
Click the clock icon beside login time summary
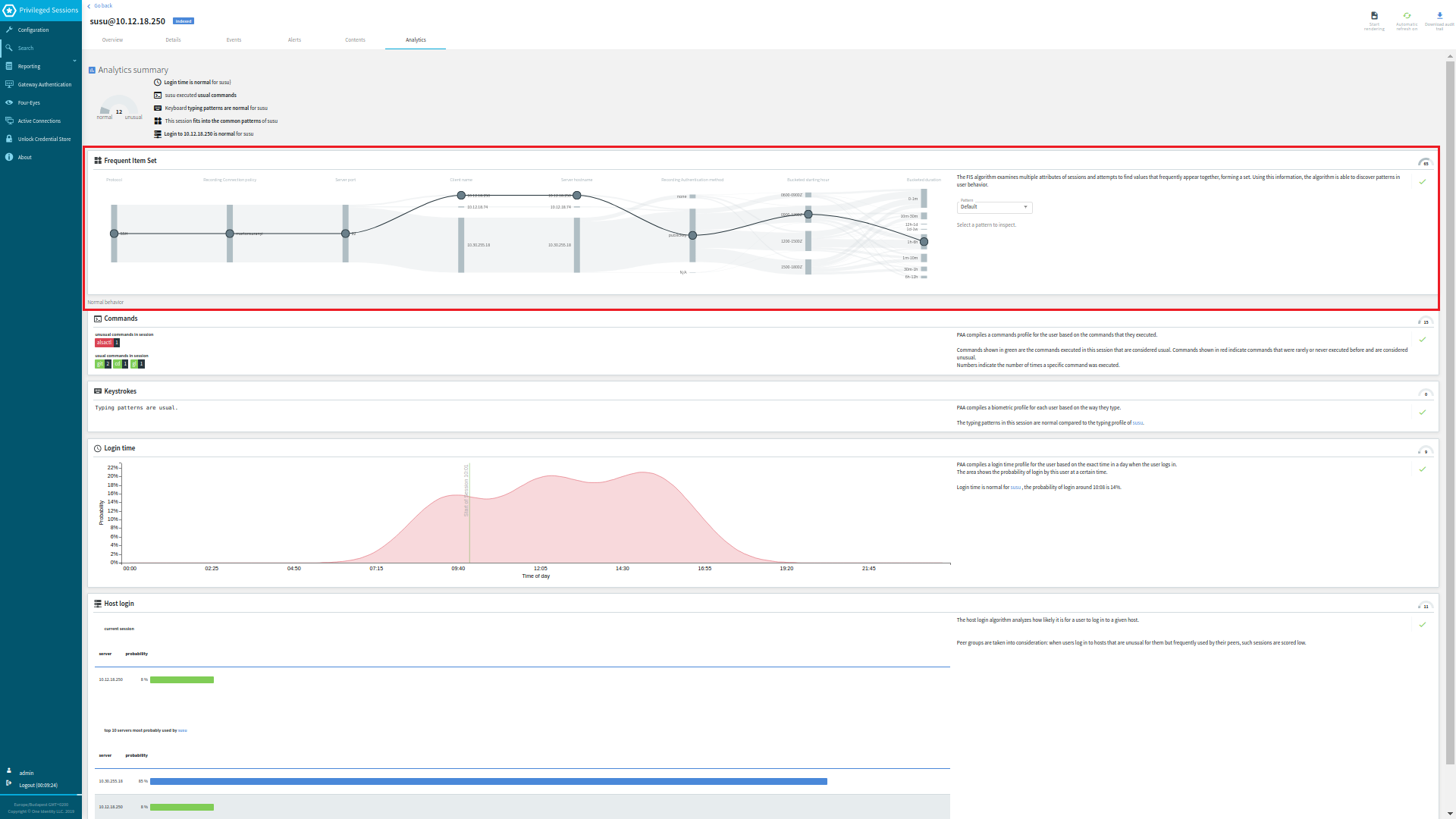(158, 82)
